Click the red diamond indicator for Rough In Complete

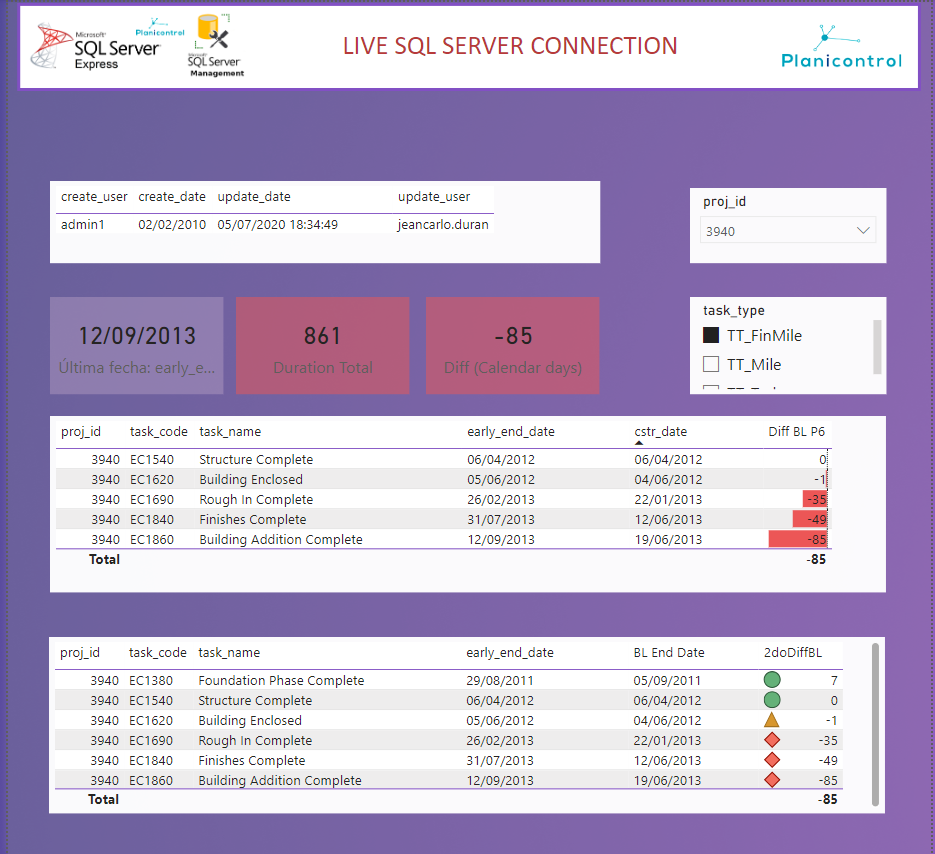772,740
